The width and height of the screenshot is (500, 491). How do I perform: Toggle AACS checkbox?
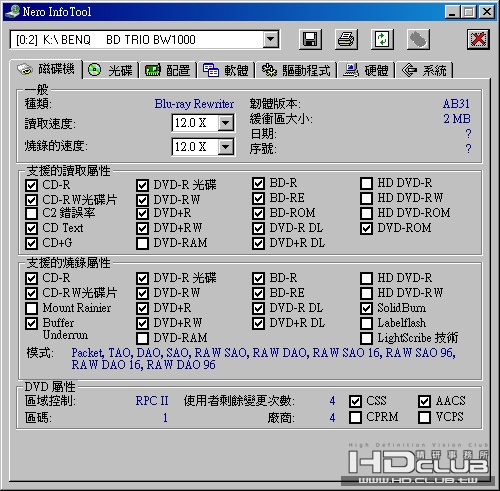(424, 401)
